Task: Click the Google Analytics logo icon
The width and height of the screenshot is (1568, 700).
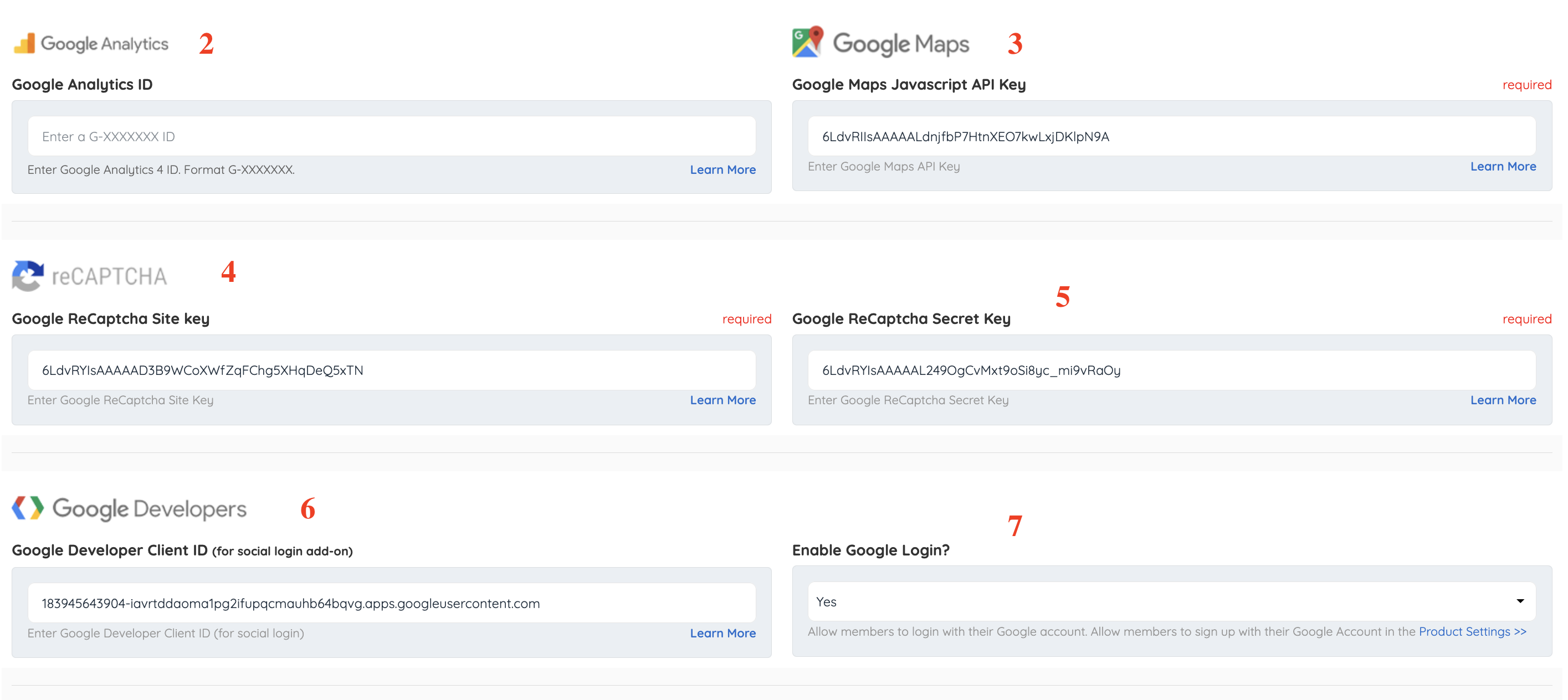Action: 24,43
